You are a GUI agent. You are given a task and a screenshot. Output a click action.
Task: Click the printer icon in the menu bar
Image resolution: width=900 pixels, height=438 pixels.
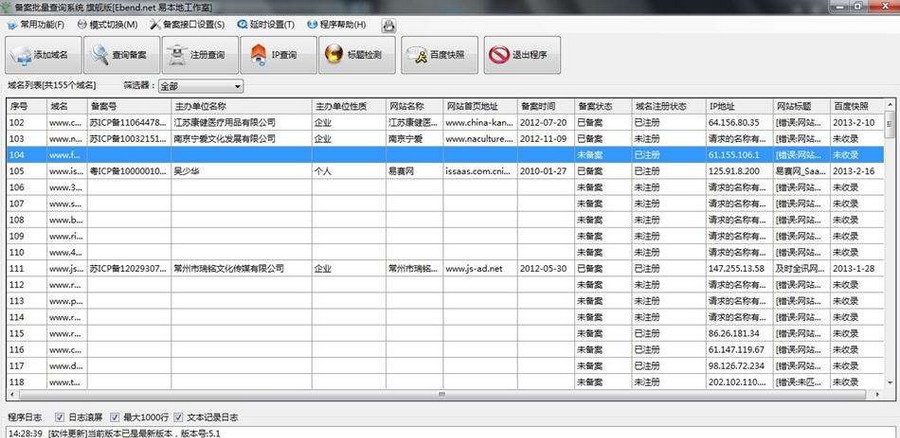click(389, 25)
